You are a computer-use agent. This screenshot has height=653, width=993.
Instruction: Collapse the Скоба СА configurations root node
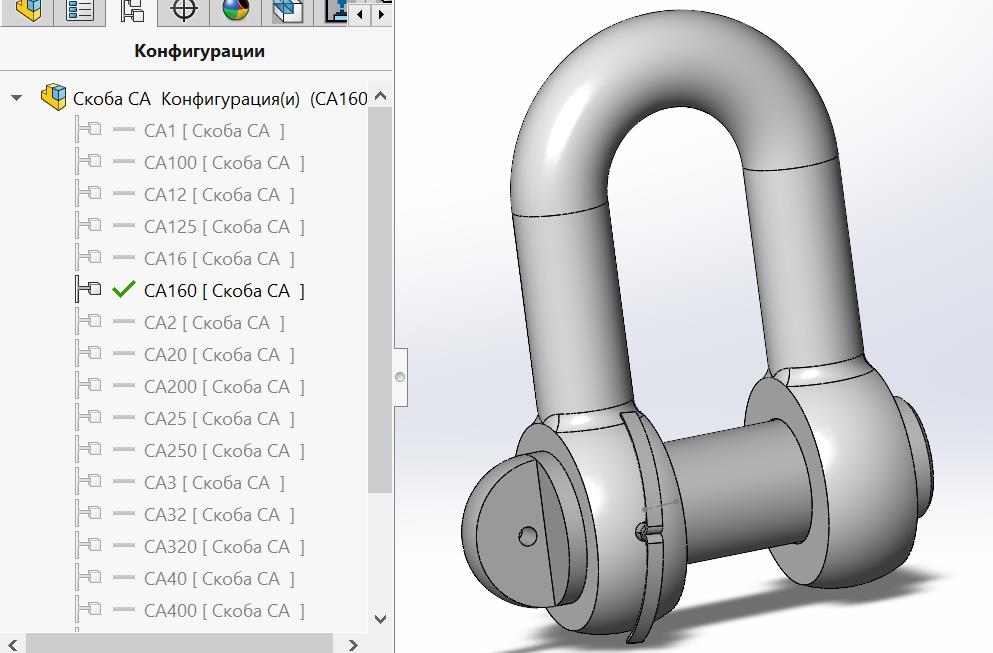(x=16, y=98)
